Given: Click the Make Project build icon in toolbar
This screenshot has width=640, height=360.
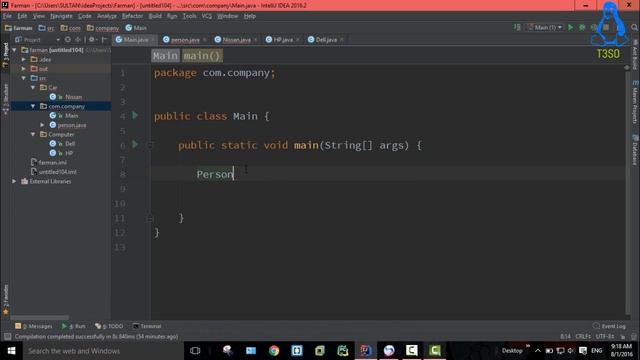Looking at the screenshot, I should (517, 27).
